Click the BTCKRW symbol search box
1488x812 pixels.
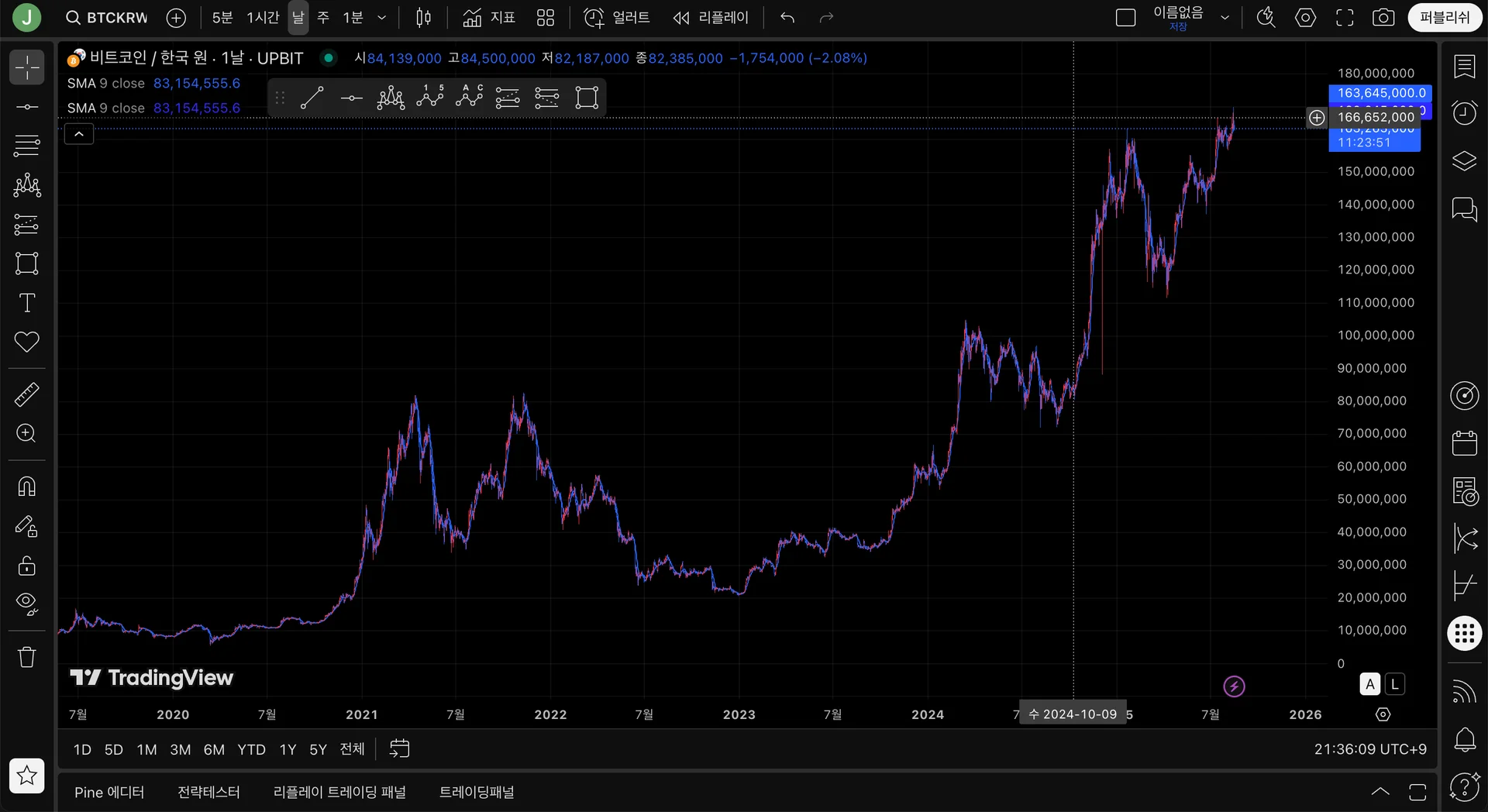coord(107,18)
